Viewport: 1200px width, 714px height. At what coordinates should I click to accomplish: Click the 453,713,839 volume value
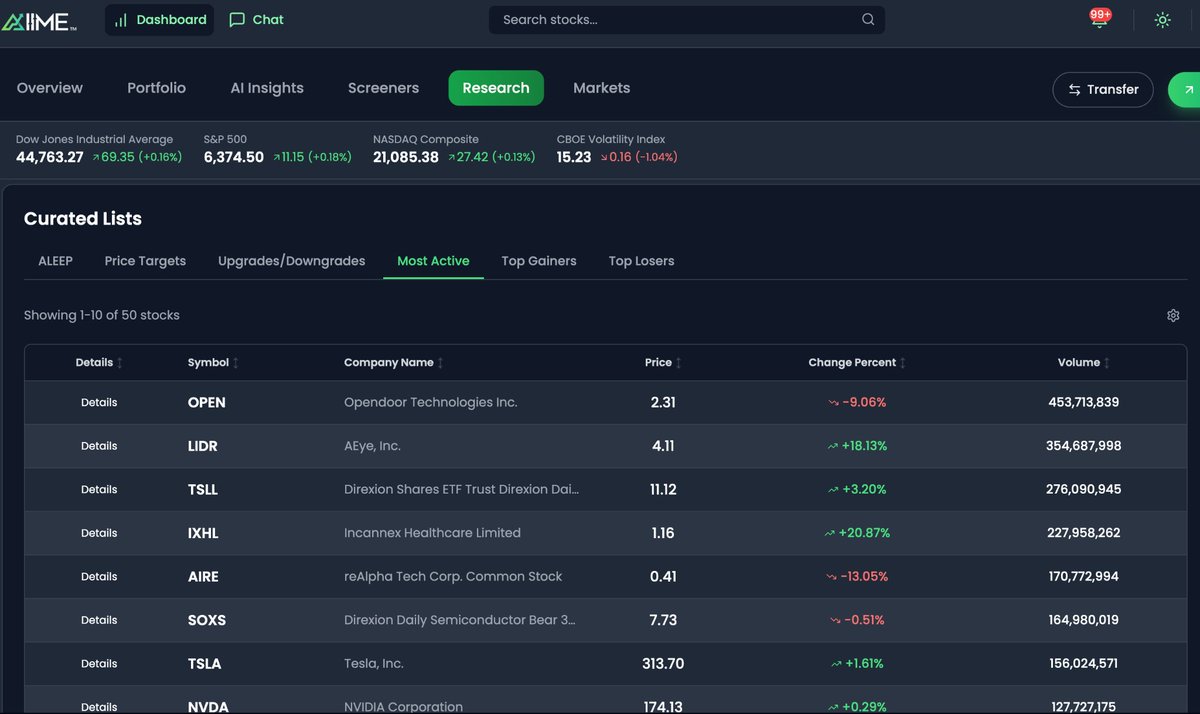1084,403
